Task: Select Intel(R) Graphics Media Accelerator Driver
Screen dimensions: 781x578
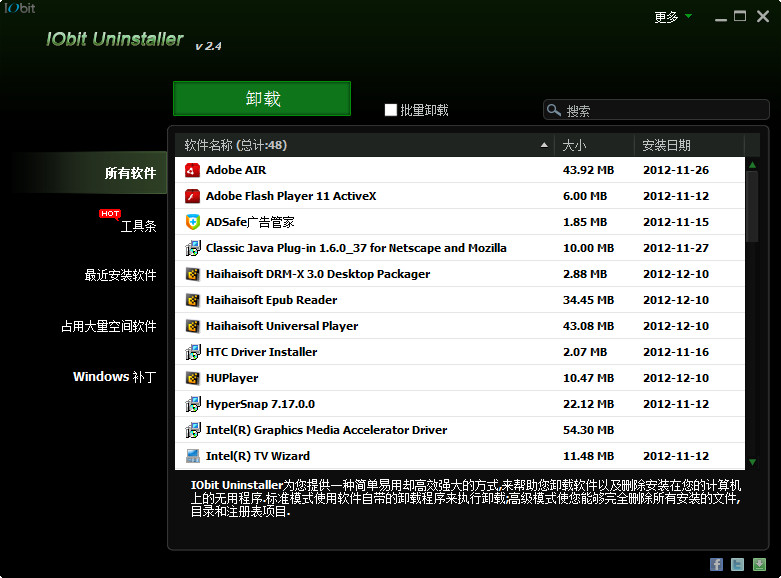Action: coord(326,430)
